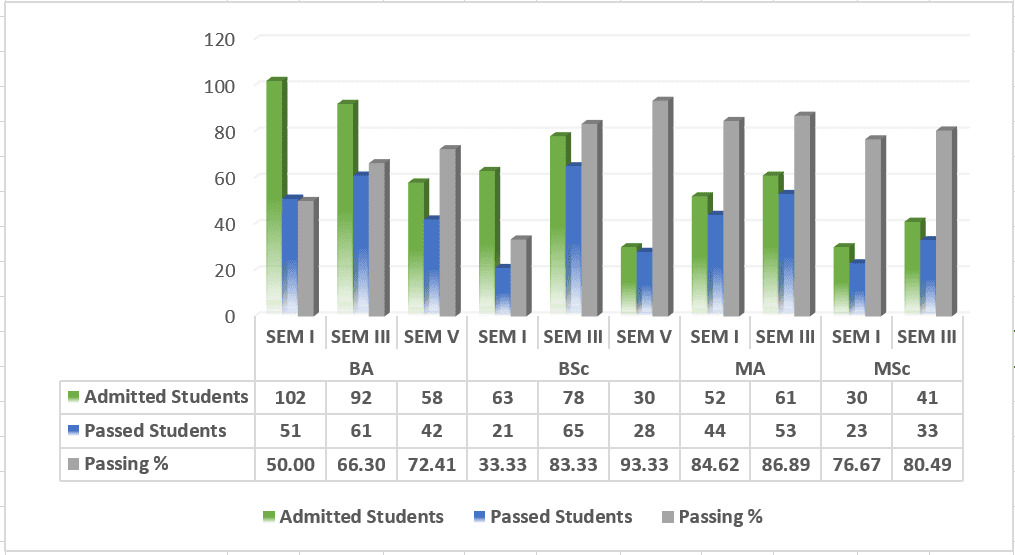Select the BA SEM I green admitted bar
The height and width of the screenshot is (555, 1015).
[276, 197]
